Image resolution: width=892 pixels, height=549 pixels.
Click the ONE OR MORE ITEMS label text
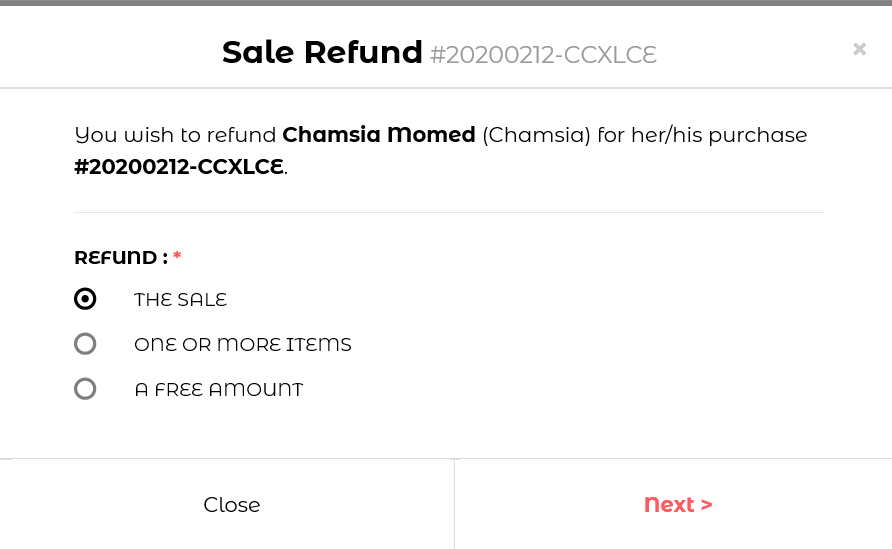coord(243,344)
